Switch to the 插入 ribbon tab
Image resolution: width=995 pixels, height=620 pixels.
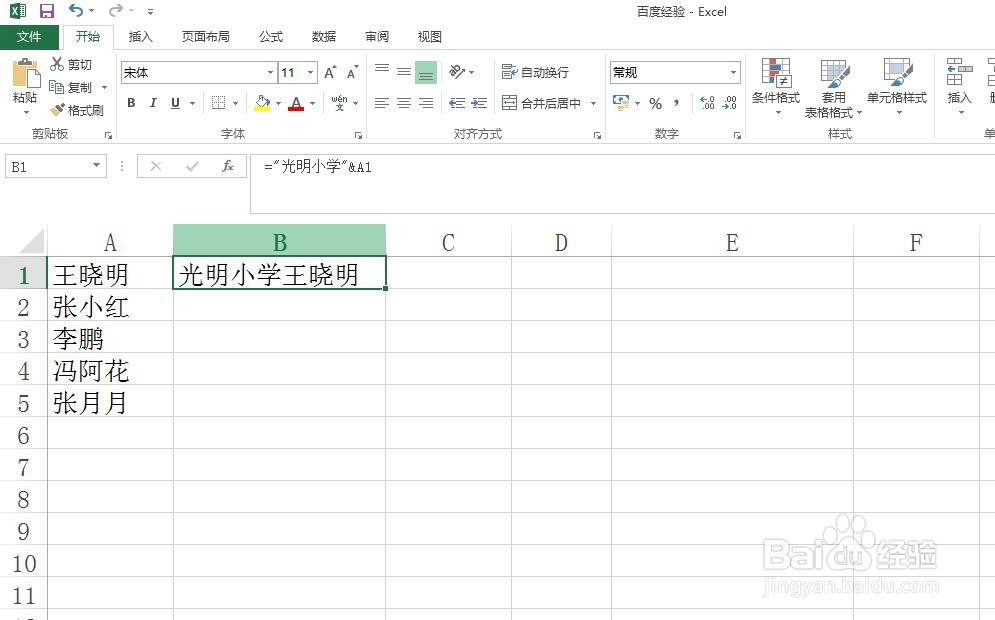point(140,36)
